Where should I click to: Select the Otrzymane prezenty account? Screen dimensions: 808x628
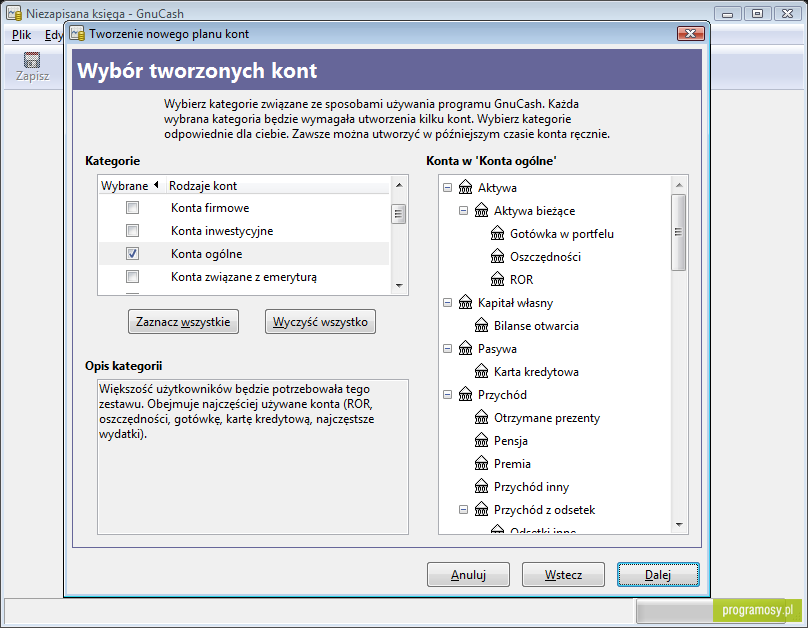547,418
